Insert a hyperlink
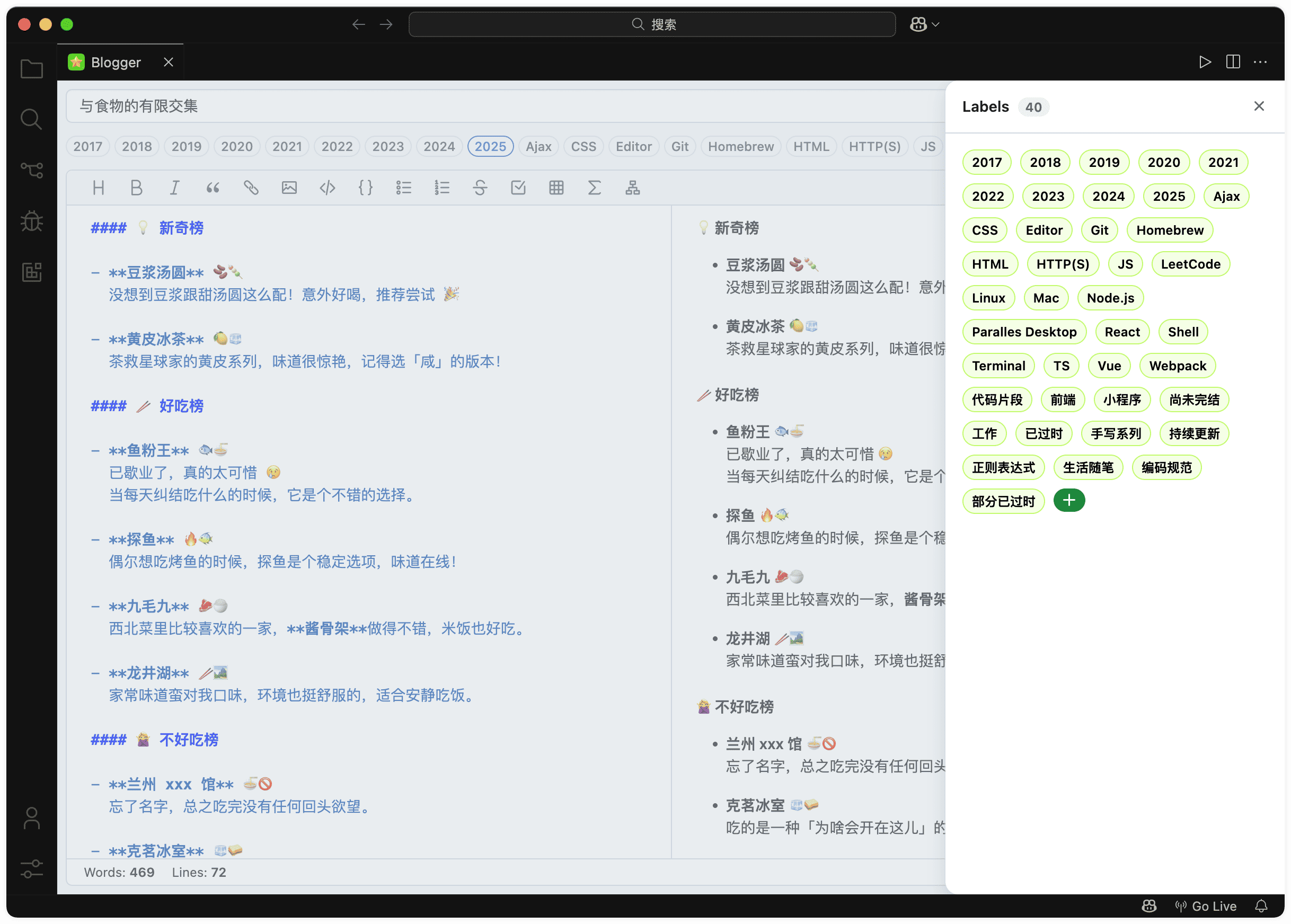This screenshot has height=924, width=1291. click(x=251, y=188)
